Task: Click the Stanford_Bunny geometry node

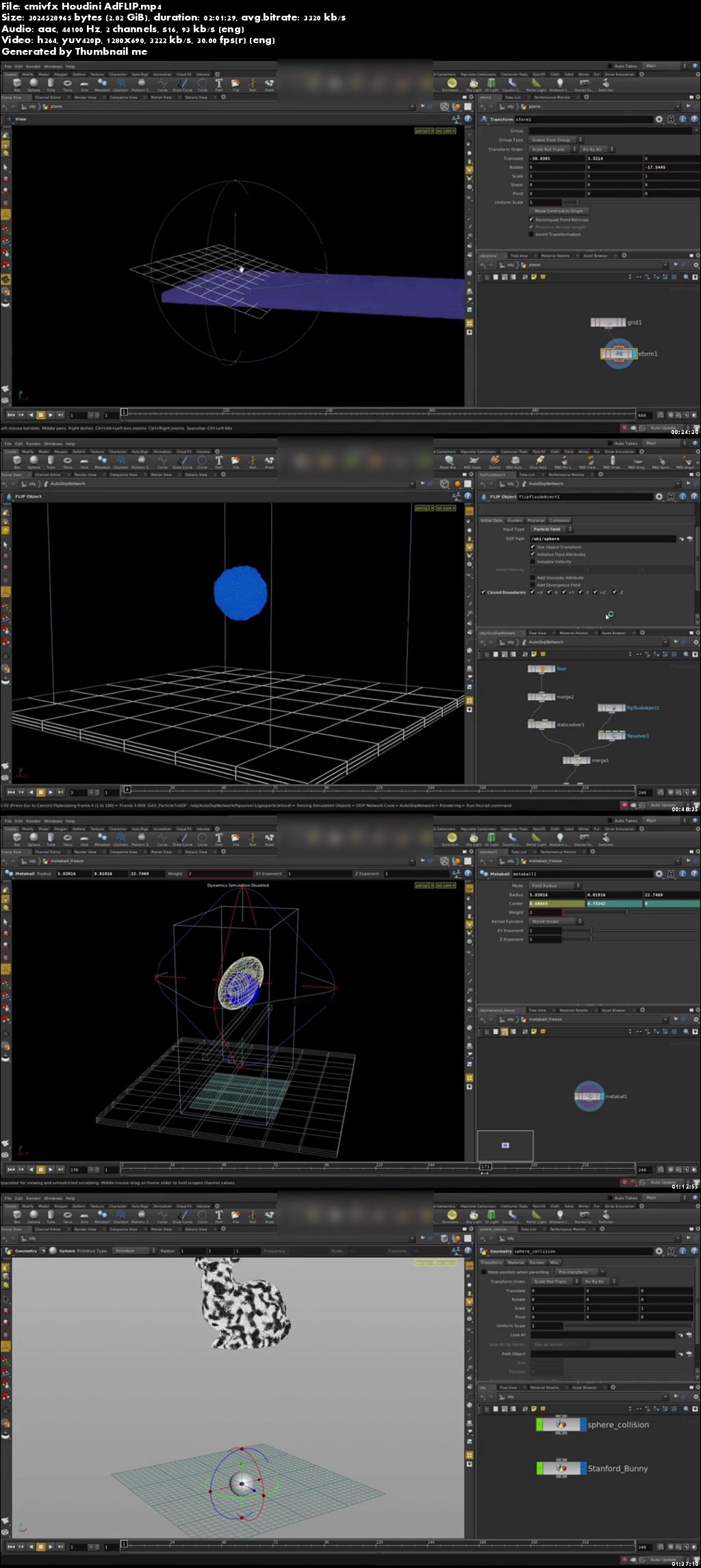Action: (x=561, y=1469)
